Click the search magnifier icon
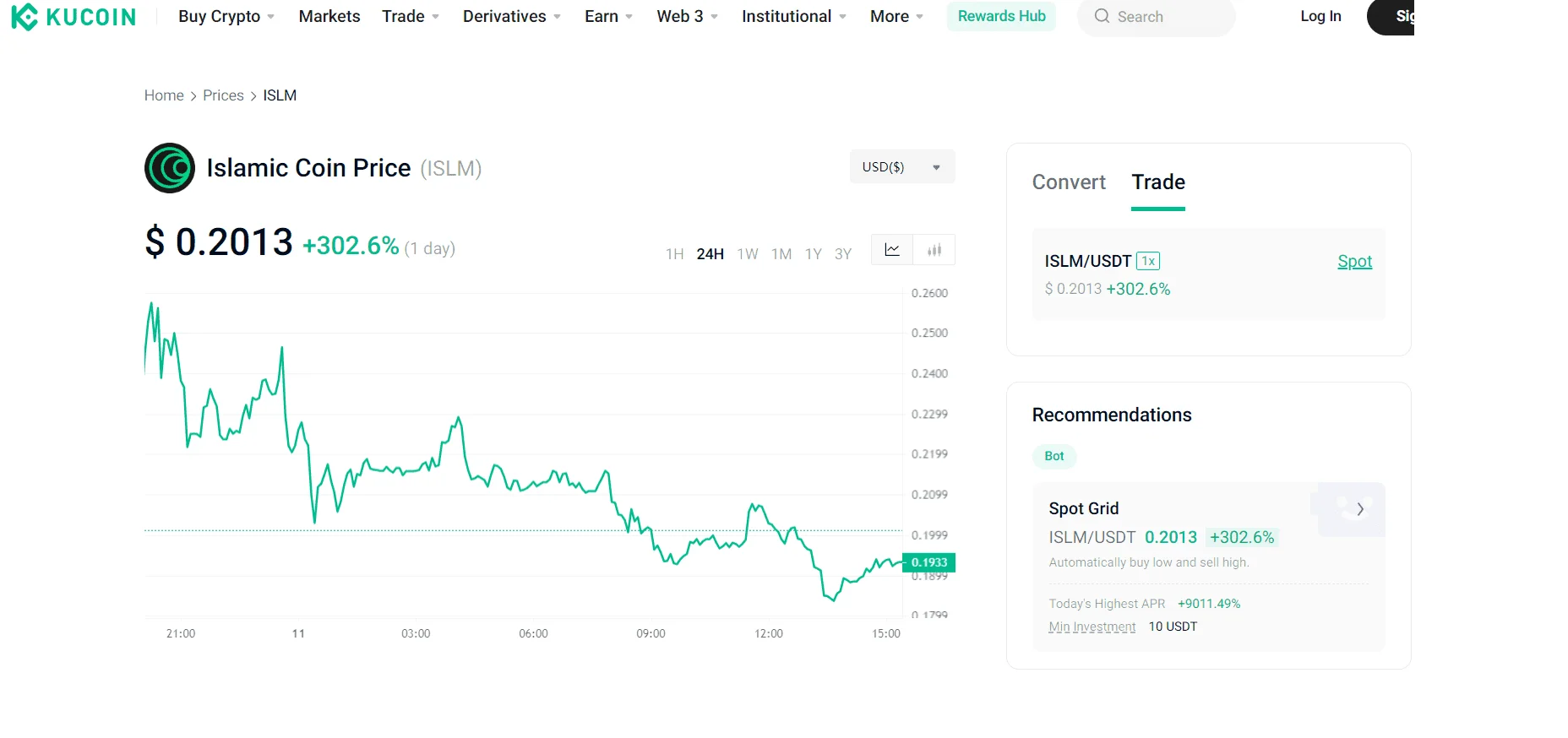 (1102, 16)
